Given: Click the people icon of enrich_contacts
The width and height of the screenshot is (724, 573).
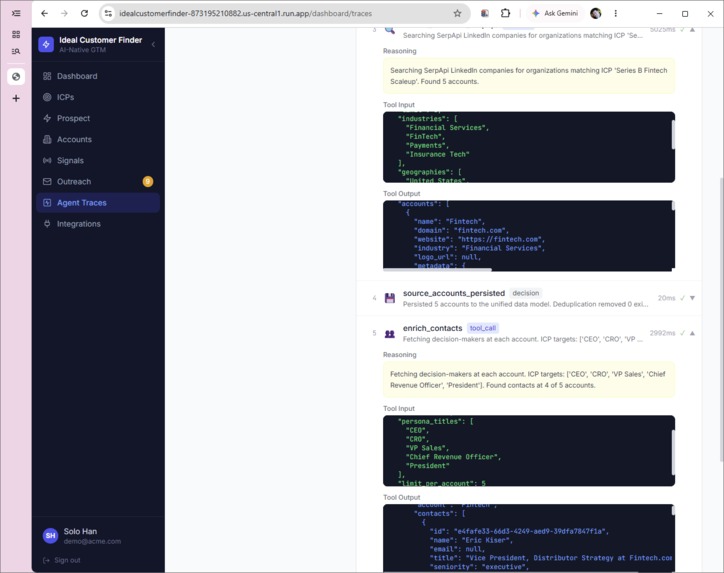Looking at the screenshot, I should coord(390,333).
